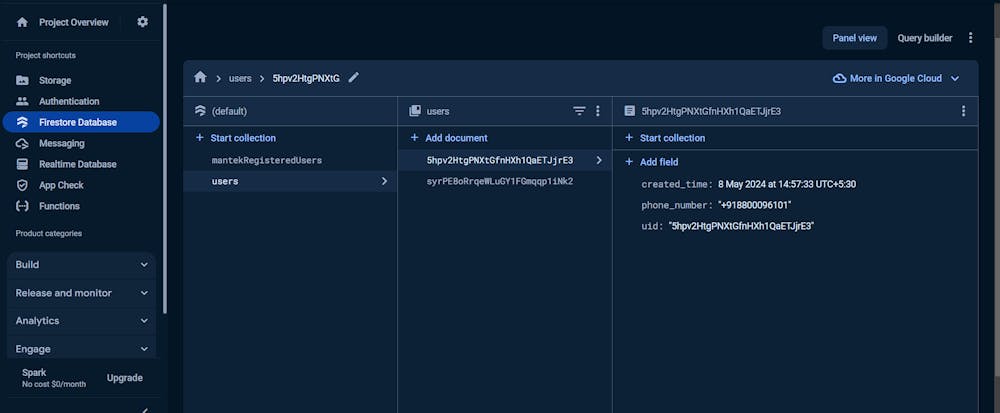Open the filter icon in users column
The height and width of the screenshot is (413, 1000).
(579, 111)
